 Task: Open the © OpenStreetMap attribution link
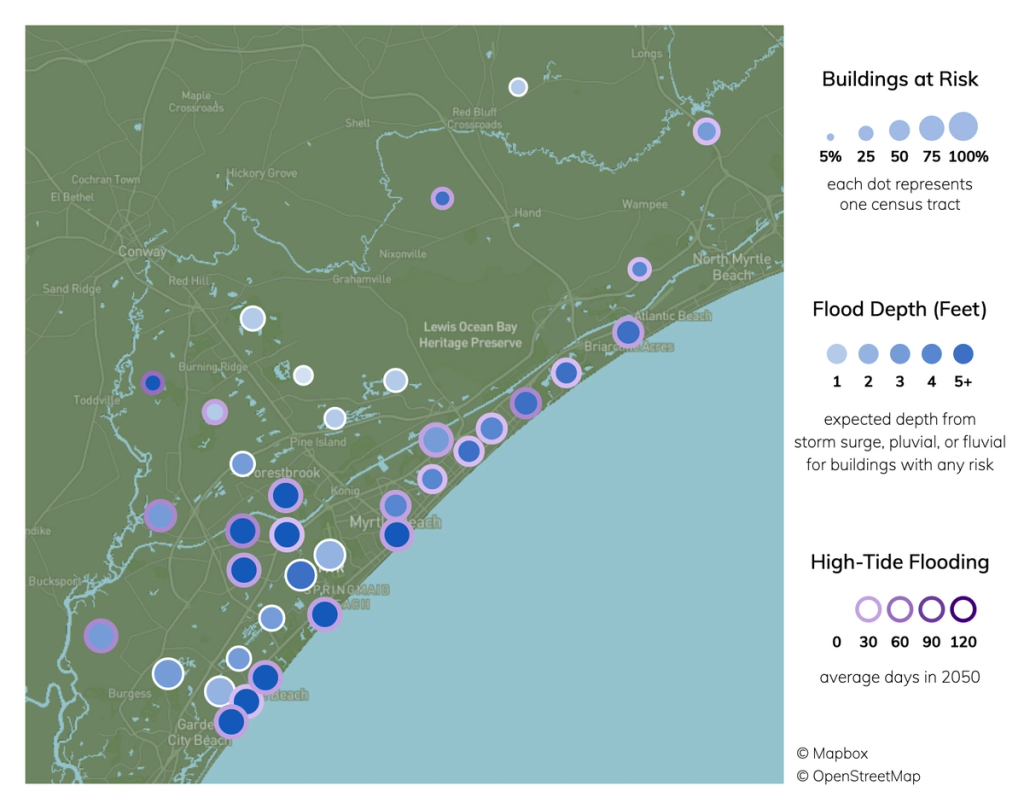[862, 775]
